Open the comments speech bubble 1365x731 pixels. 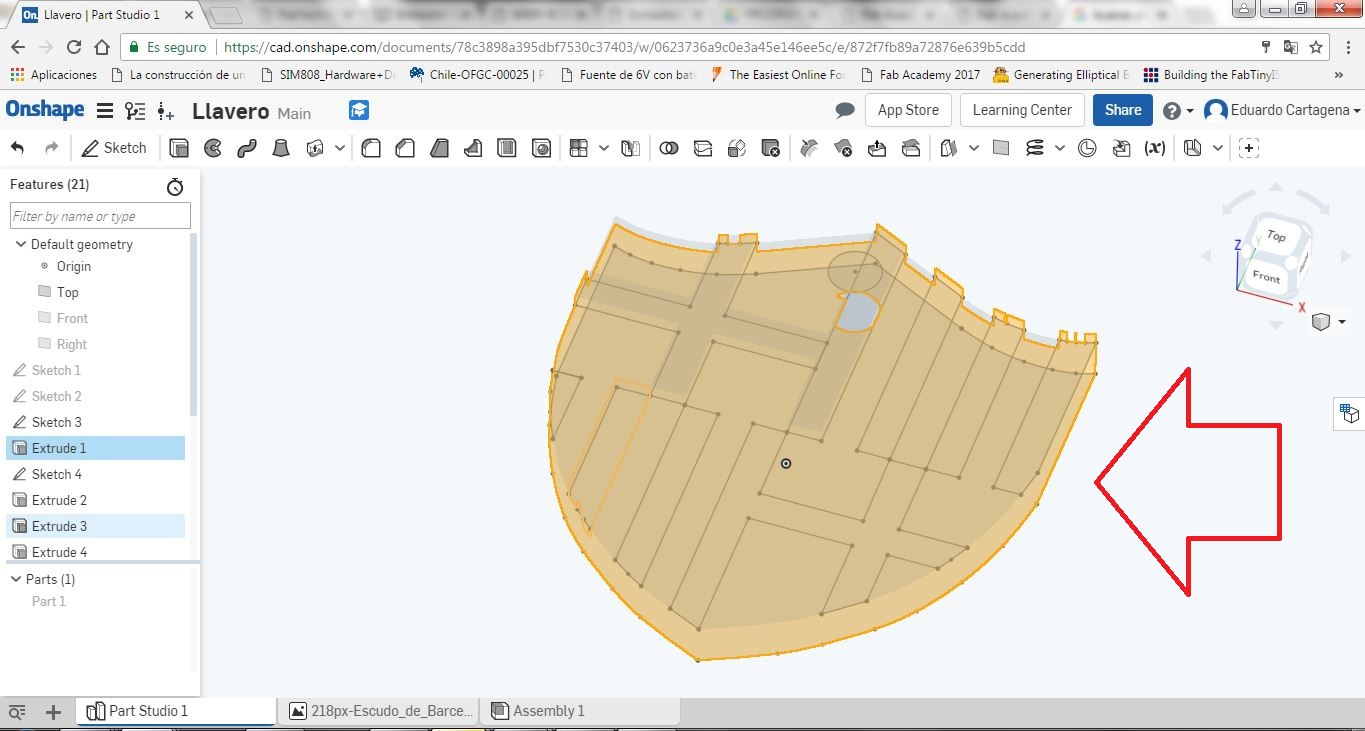845,110
